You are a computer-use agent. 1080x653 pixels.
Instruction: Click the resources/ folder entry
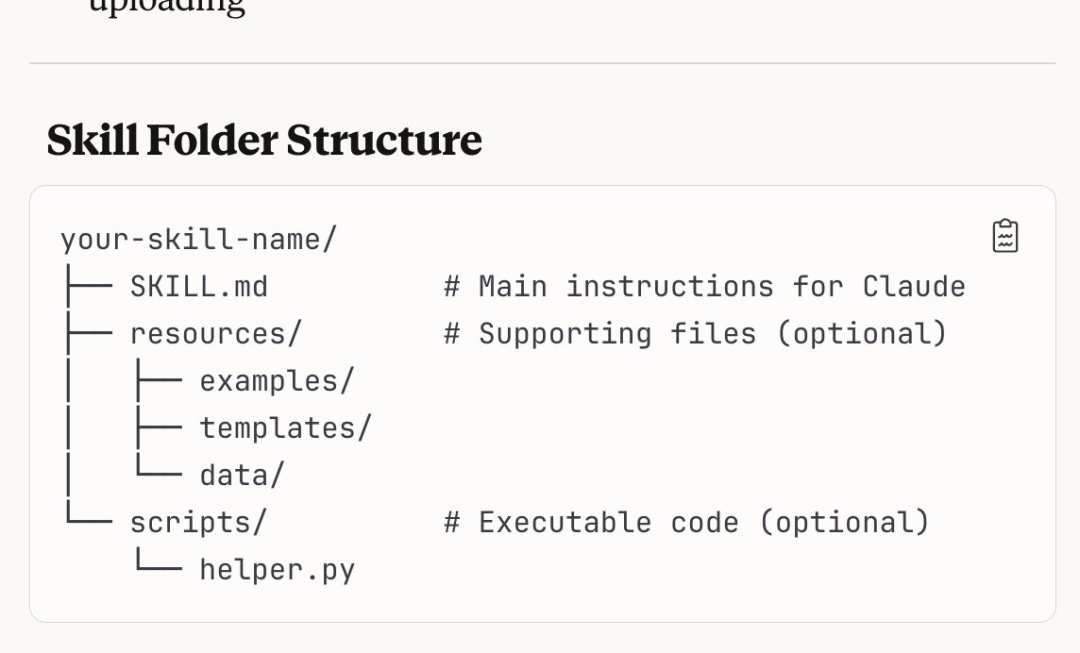coord(216,334)
